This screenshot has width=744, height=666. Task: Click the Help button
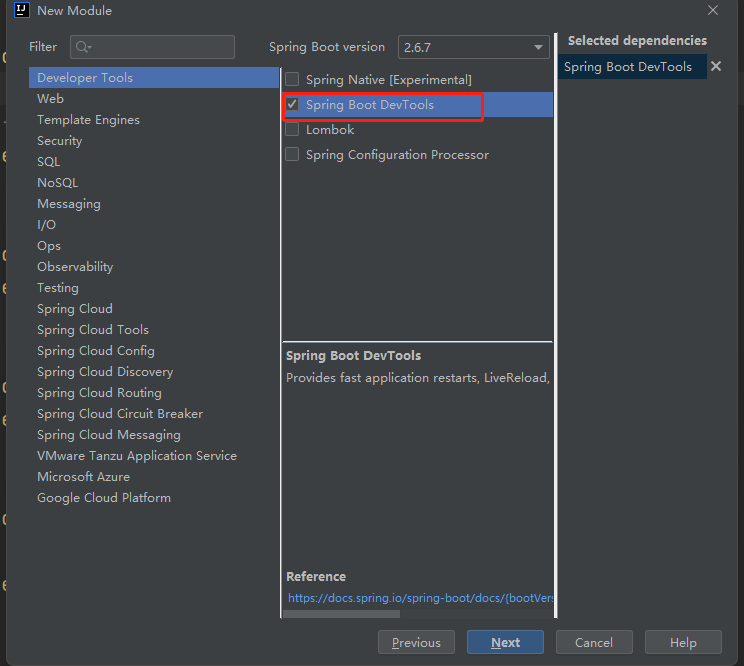[683, 642]
